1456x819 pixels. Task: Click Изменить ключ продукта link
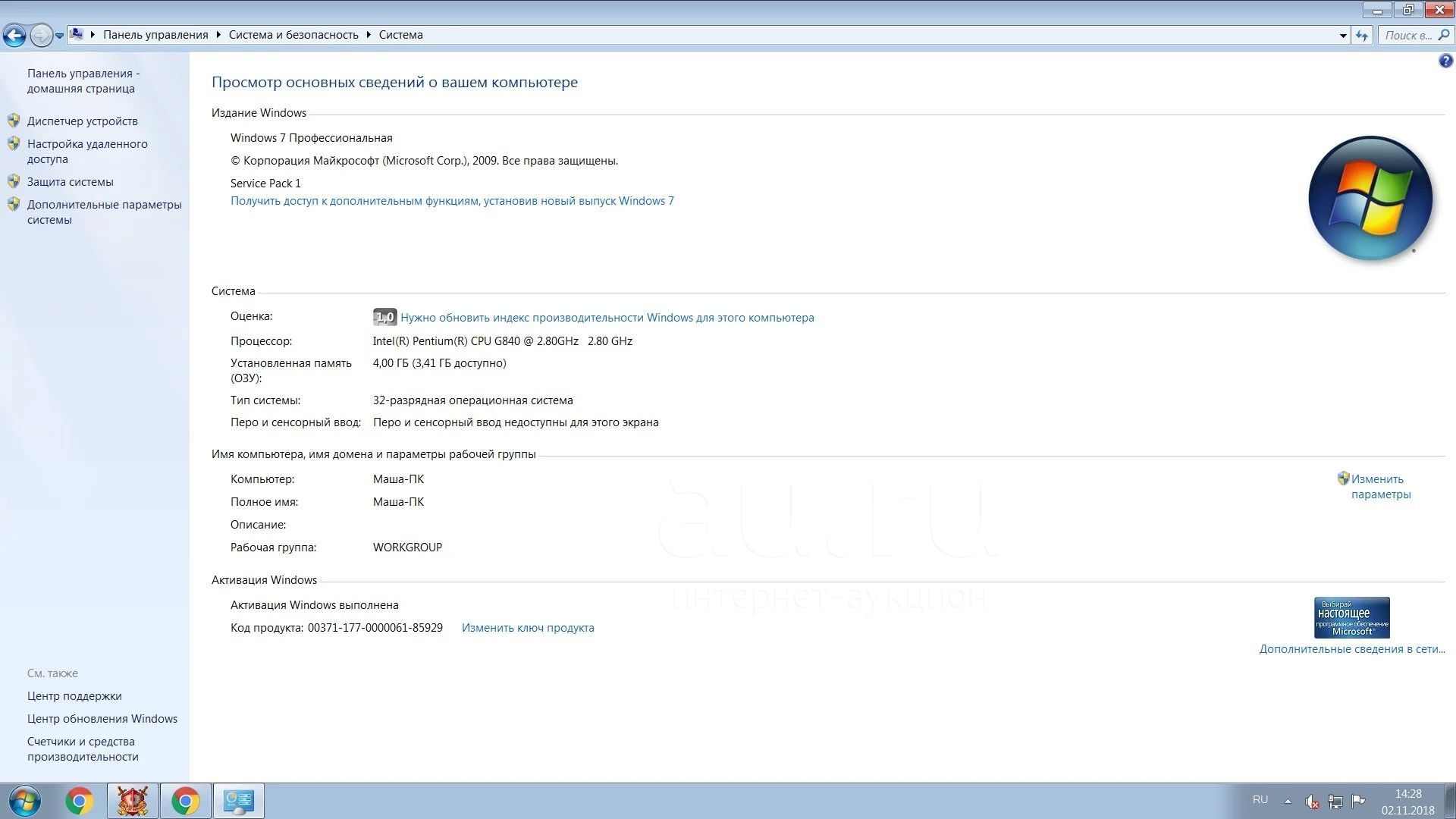(528, 628)
